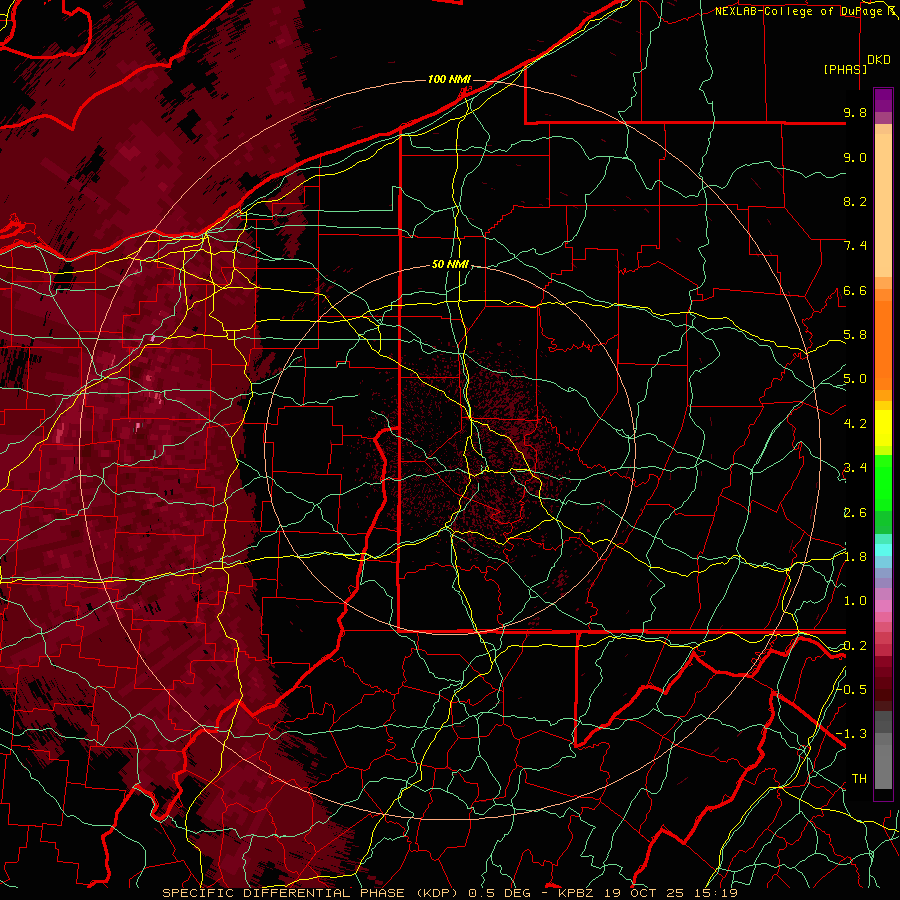The image size is (900, 900).
Task: Click the "100 NMI" range ring label
Action: click(x=449, y=79)
